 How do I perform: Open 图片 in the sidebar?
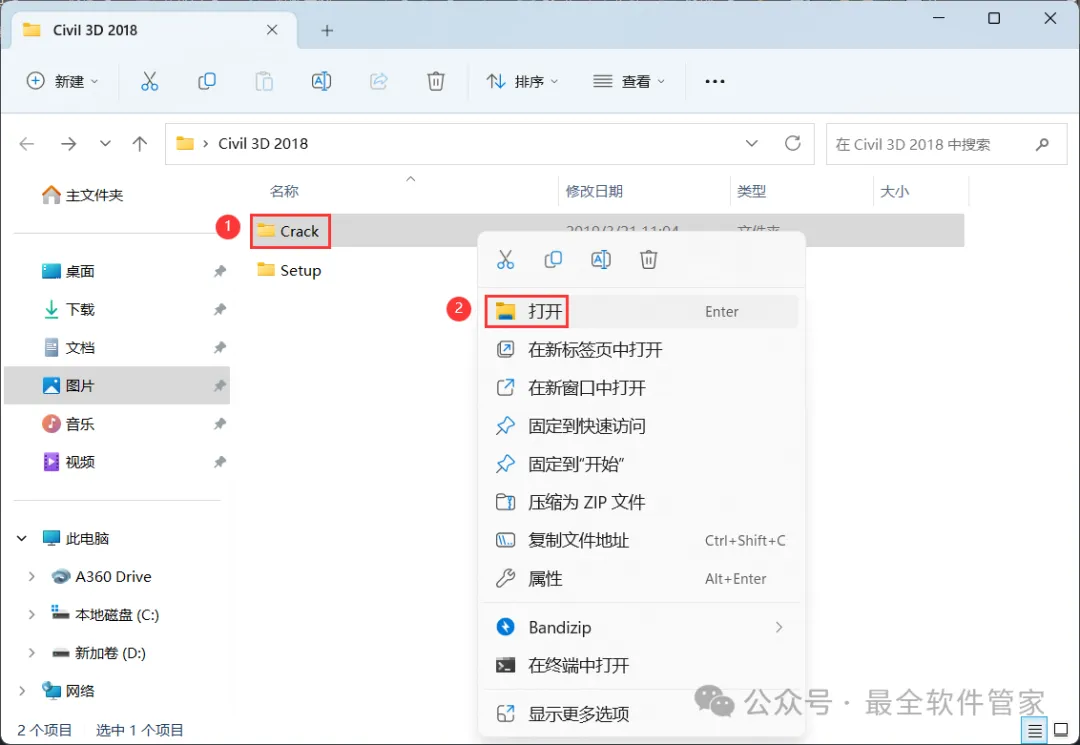[117, 386]
